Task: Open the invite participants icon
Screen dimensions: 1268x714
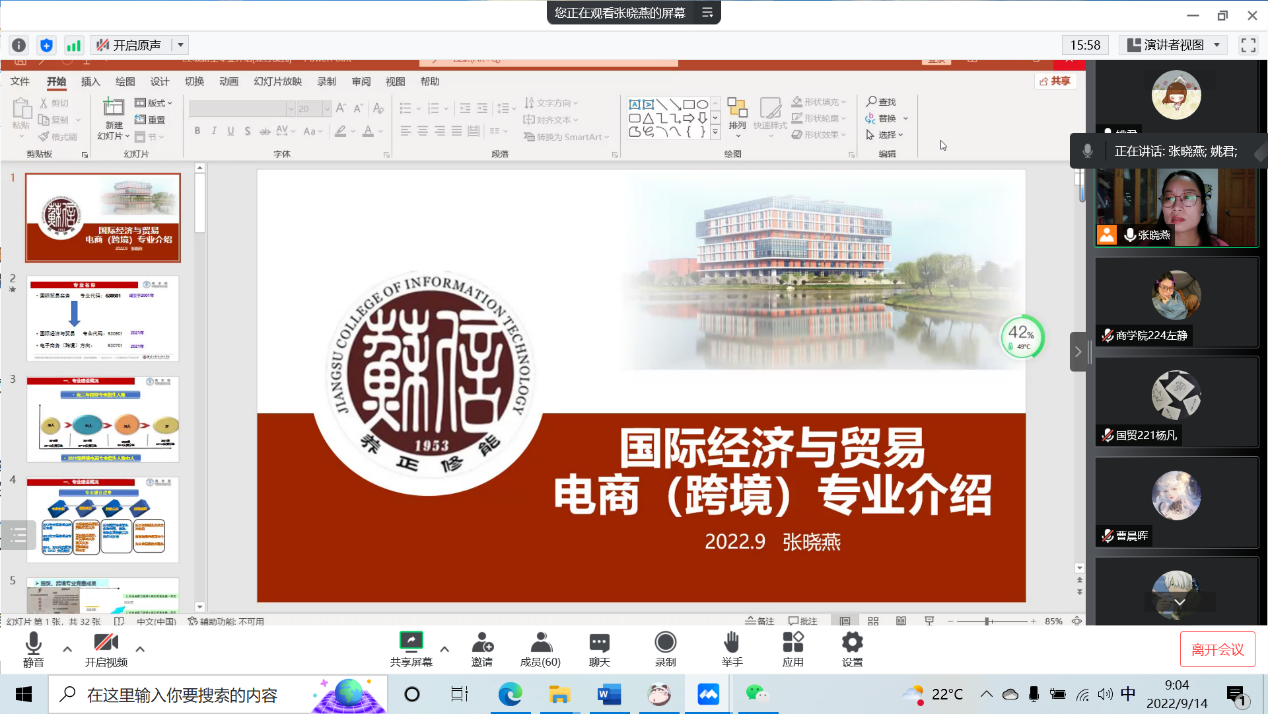Action: tap(482, 643)
